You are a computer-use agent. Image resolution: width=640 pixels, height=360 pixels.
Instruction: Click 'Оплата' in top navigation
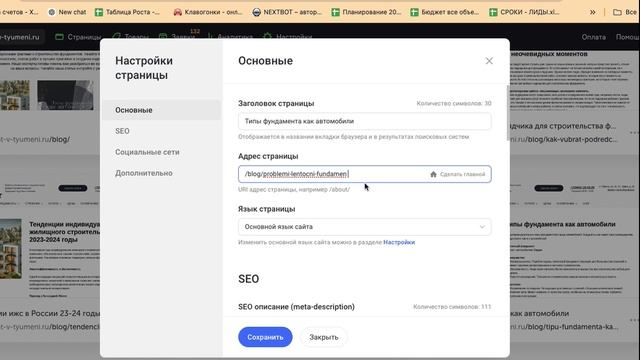pyautogui.click(x=593, y=37)
